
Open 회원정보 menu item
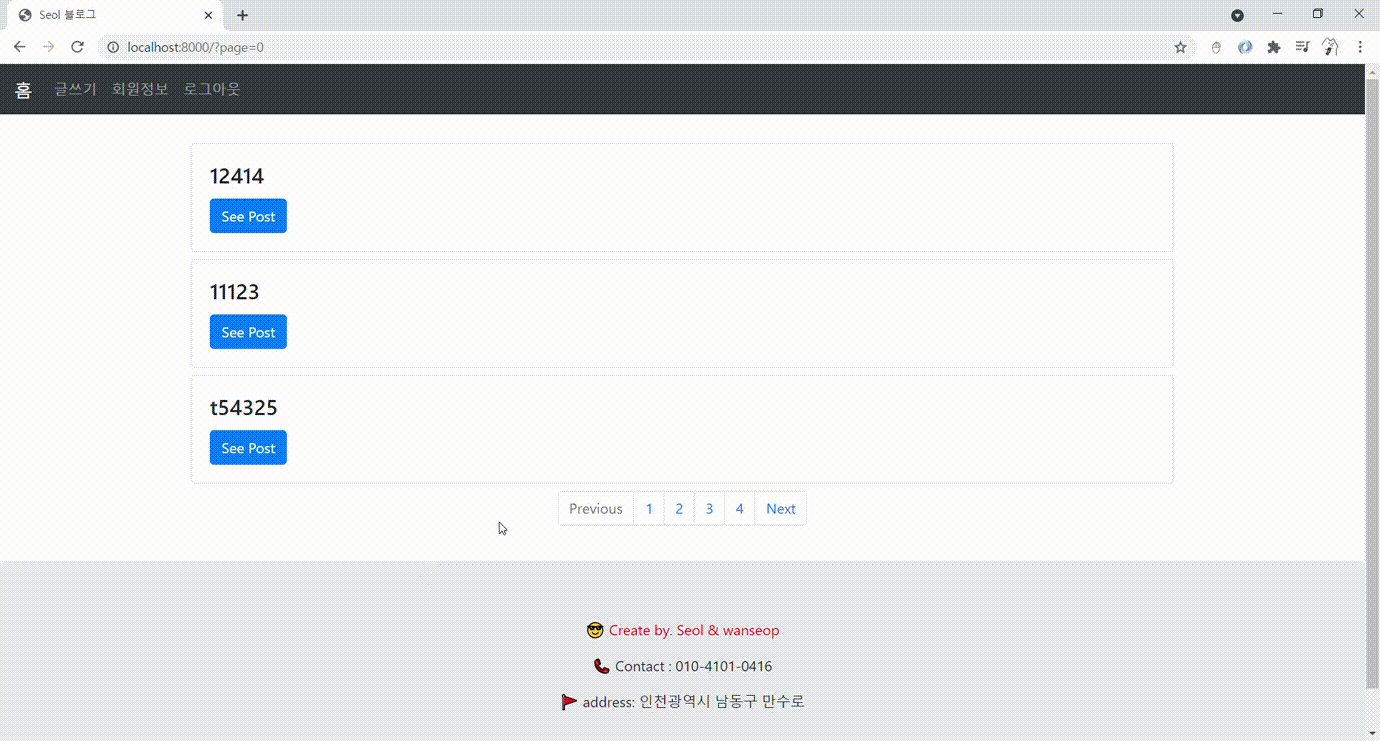pyautogui.click(x=140, y=89)
